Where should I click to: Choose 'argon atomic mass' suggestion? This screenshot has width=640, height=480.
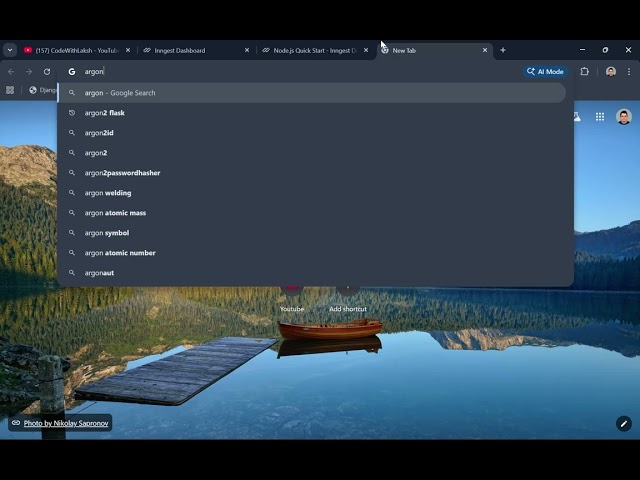tap(312, 213)
